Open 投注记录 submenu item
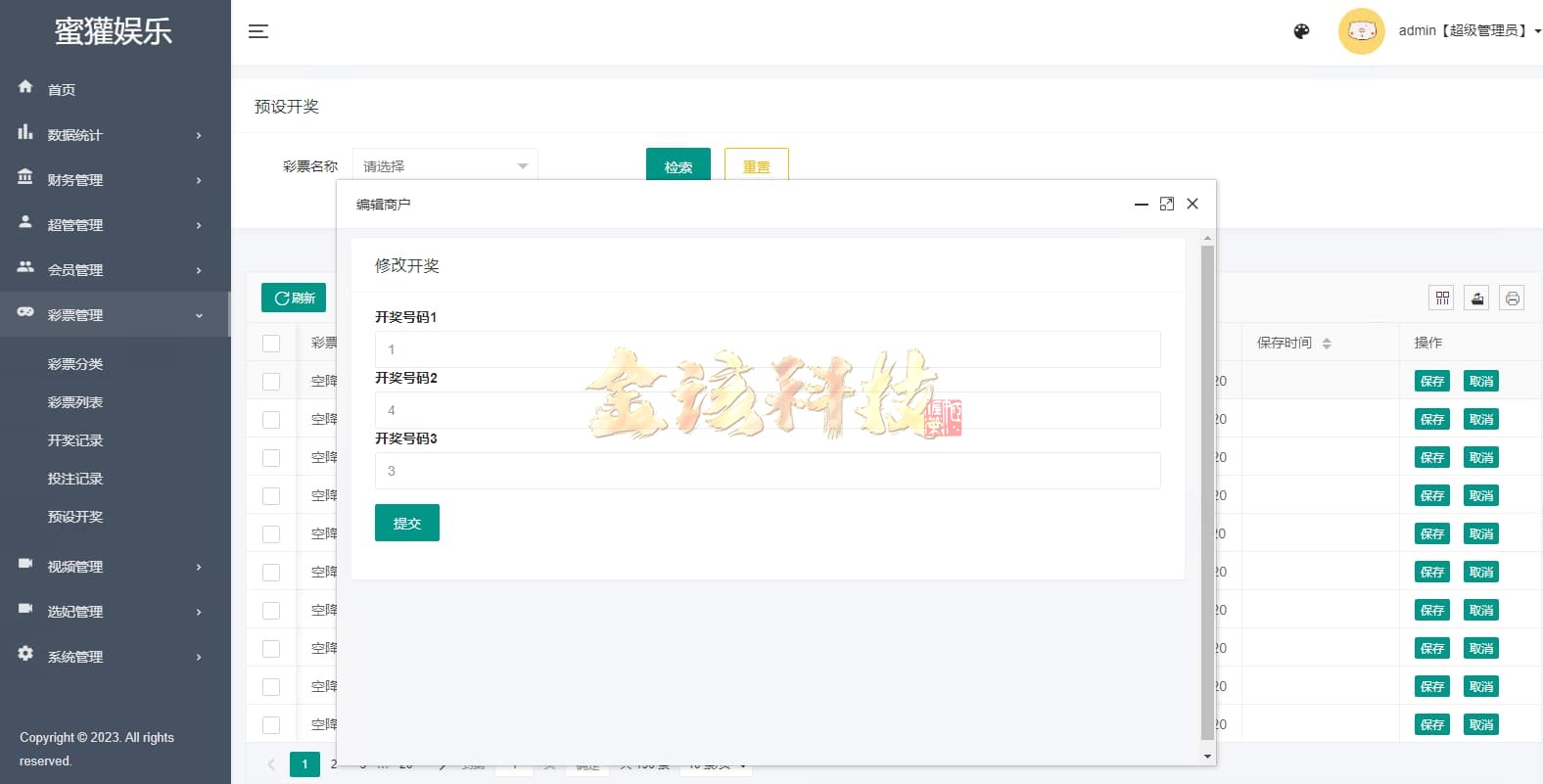The image size is (1543, 784). [x=75, y=479]
